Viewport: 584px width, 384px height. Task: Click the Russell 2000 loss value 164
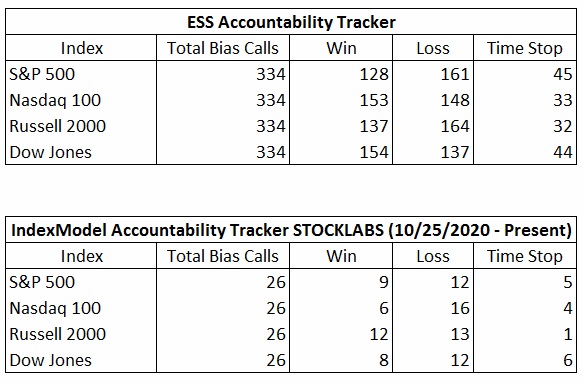click(455, 126)
